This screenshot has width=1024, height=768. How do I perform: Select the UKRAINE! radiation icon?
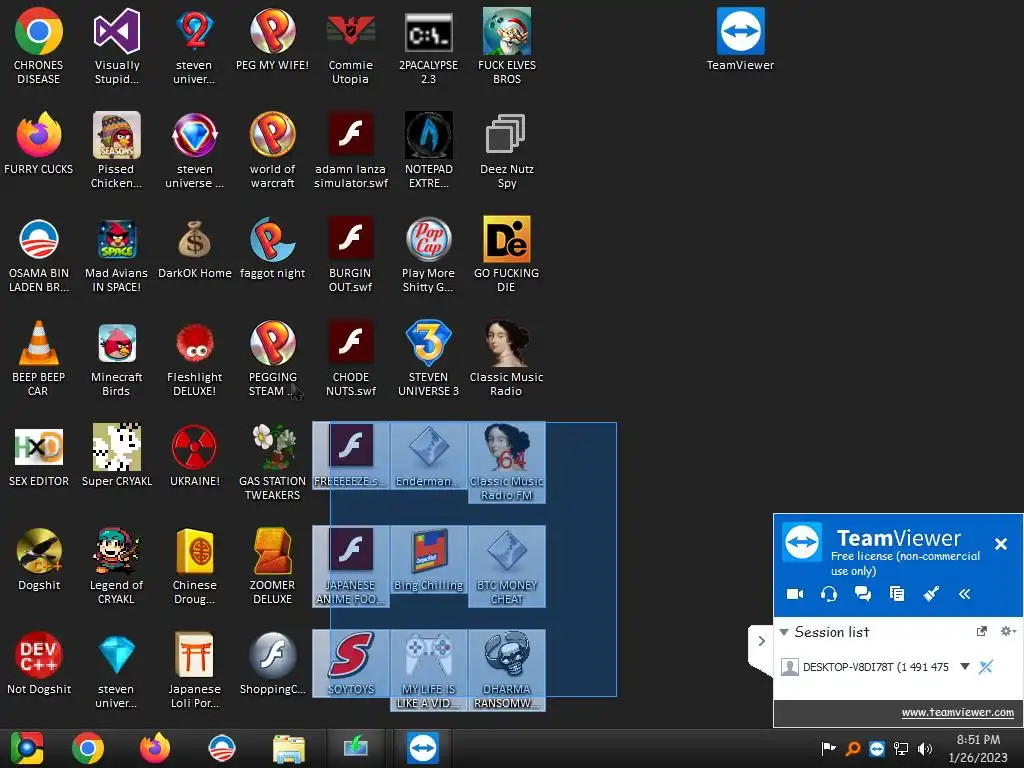pos(195,455)
